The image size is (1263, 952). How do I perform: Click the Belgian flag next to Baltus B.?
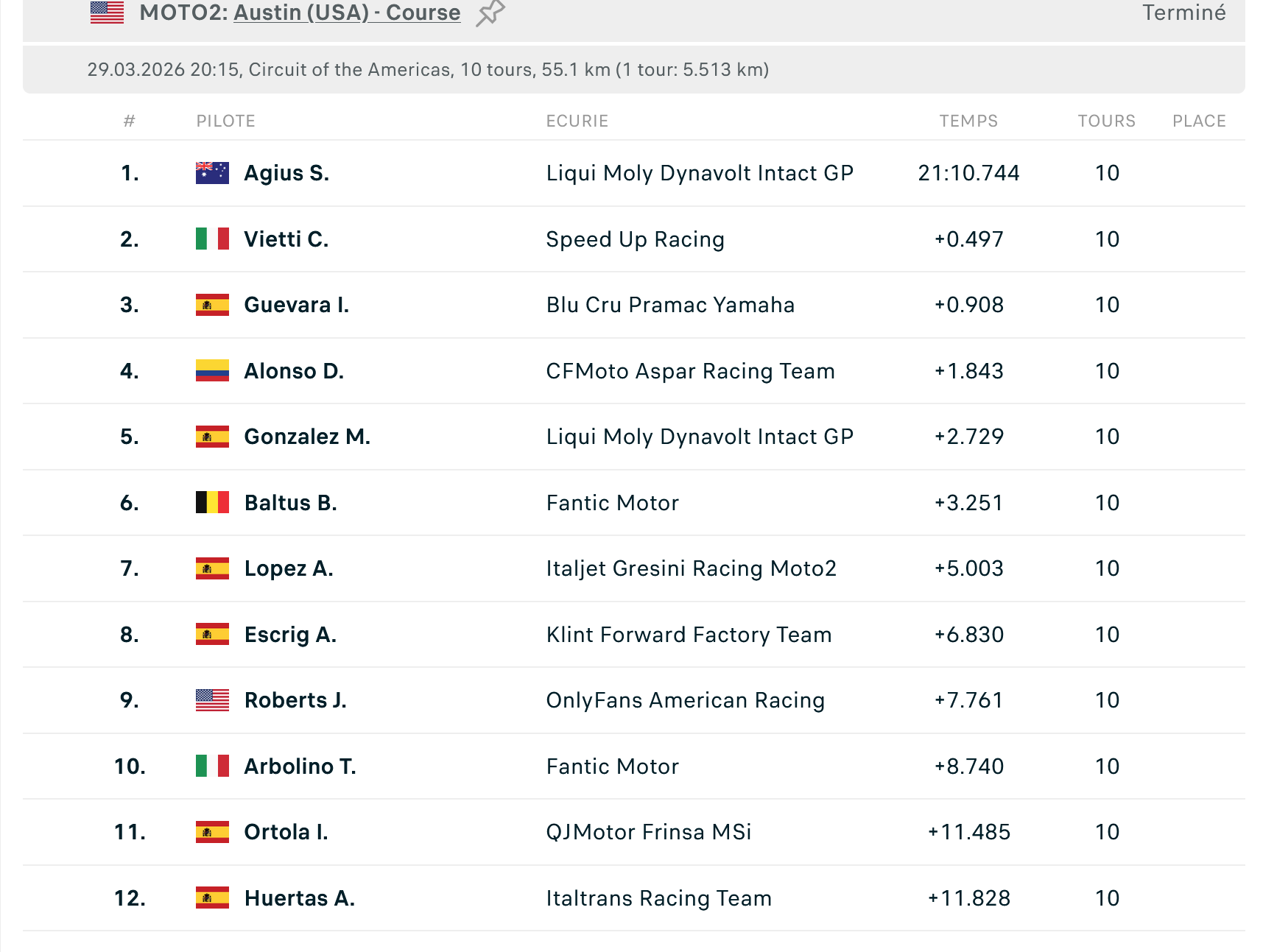click(212, 502)
